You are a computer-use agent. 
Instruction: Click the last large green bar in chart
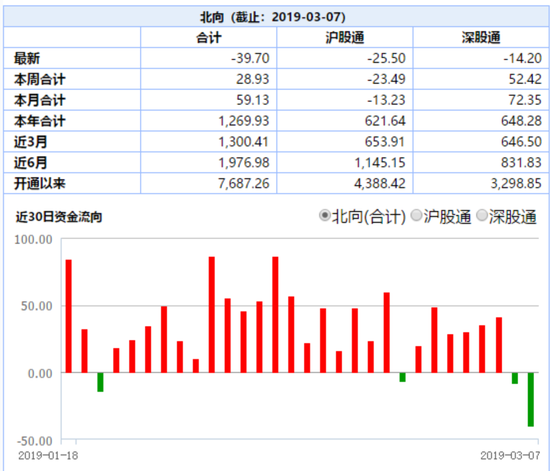(531, 399)
